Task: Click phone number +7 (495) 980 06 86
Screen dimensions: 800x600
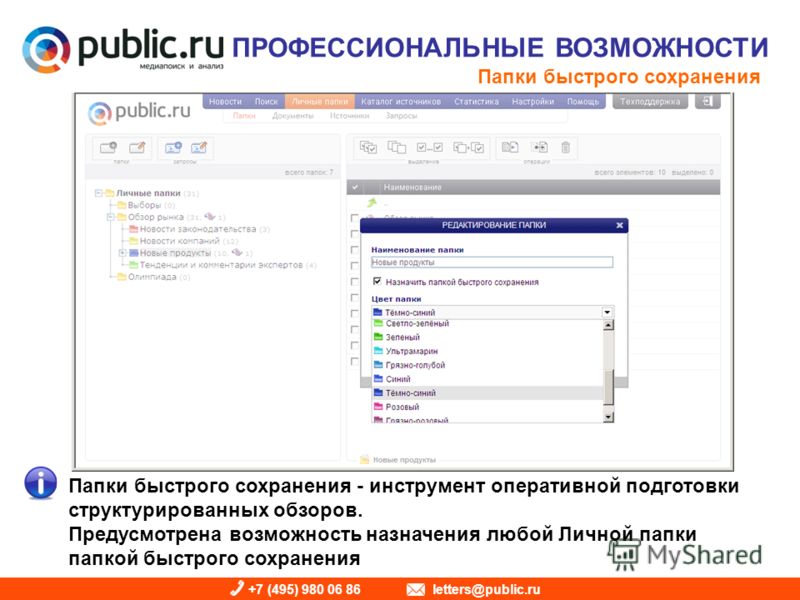Action: pyautogui.click(x=304, y=589)
